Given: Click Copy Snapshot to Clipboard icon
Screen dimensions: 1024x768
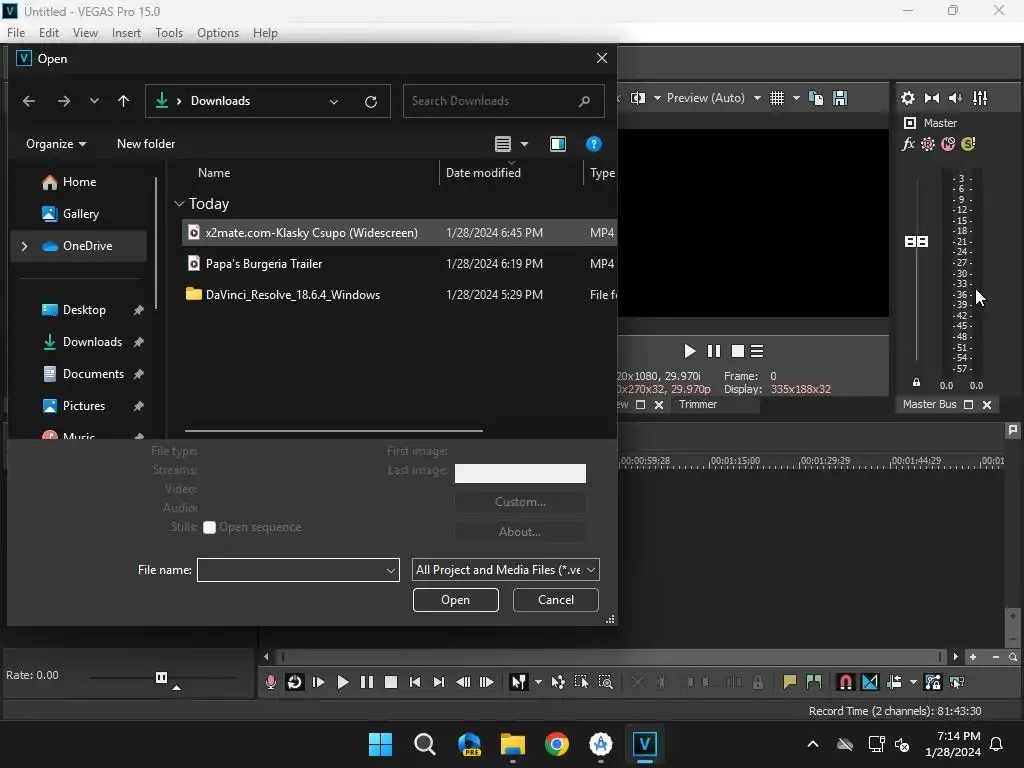Looking at the screenshot, I should coord(816,98).
